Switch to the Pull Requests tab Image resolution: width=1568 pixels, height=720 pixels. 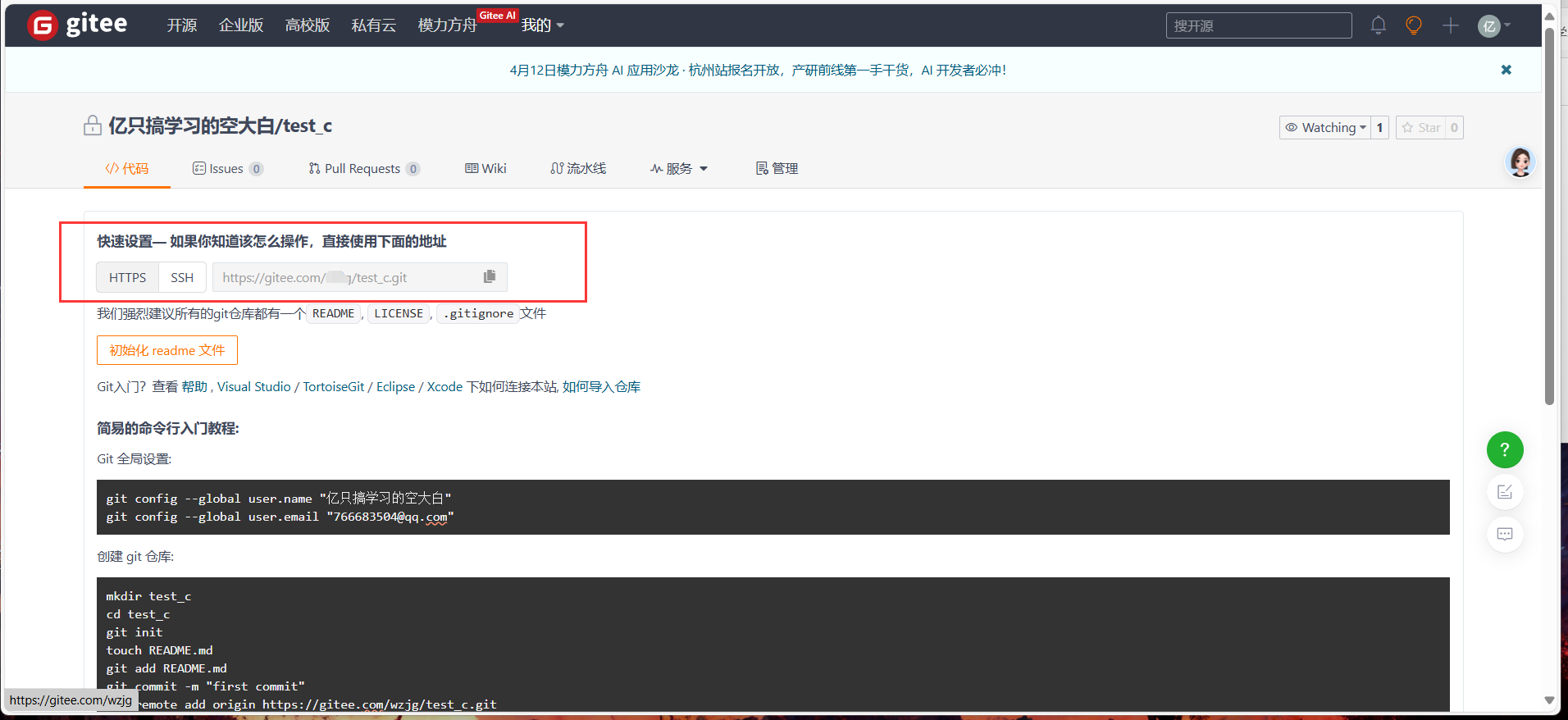click(364, 168)
